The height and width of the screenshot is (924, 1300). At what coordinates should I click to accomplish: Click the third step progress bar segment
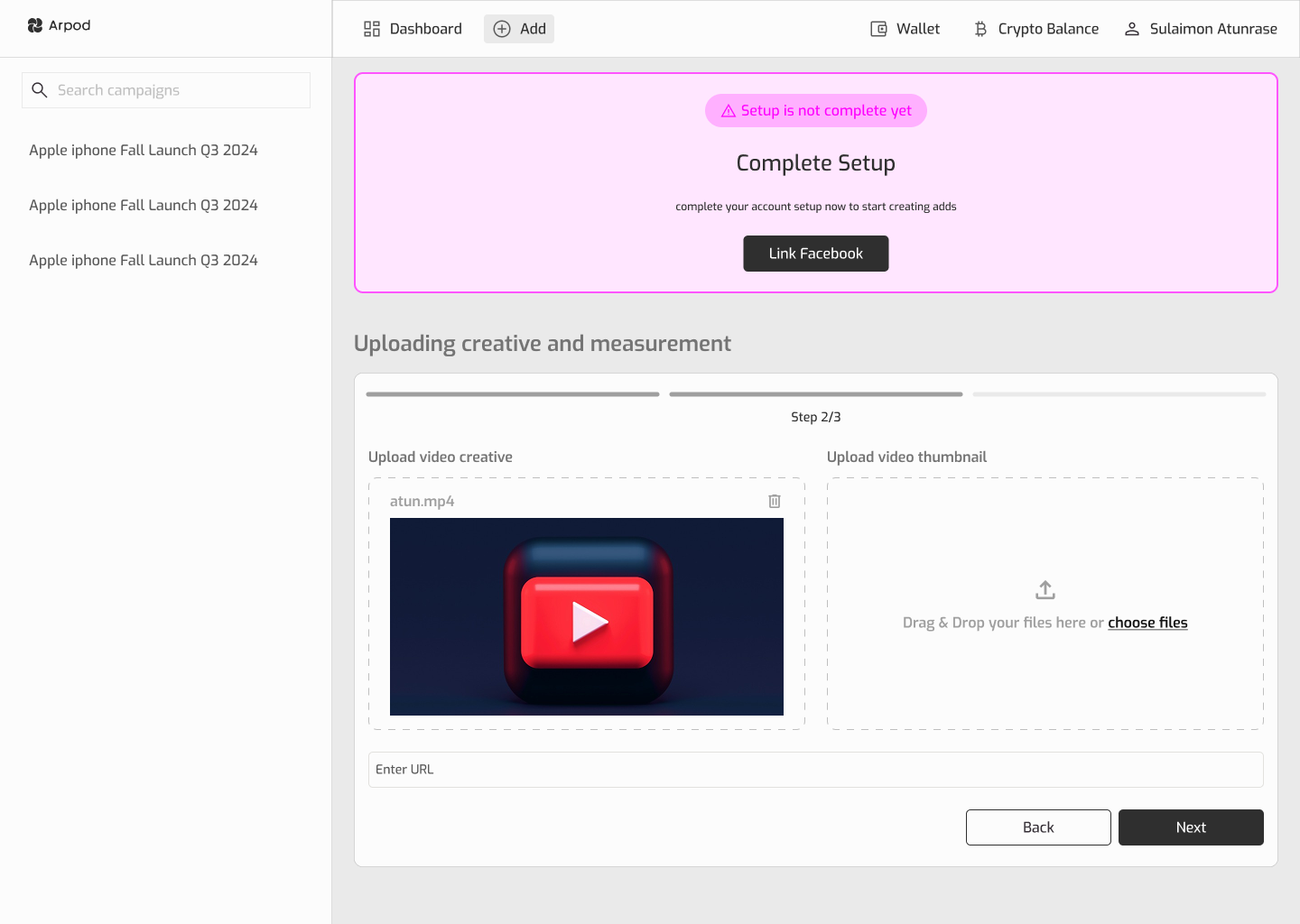[1119, 394]
